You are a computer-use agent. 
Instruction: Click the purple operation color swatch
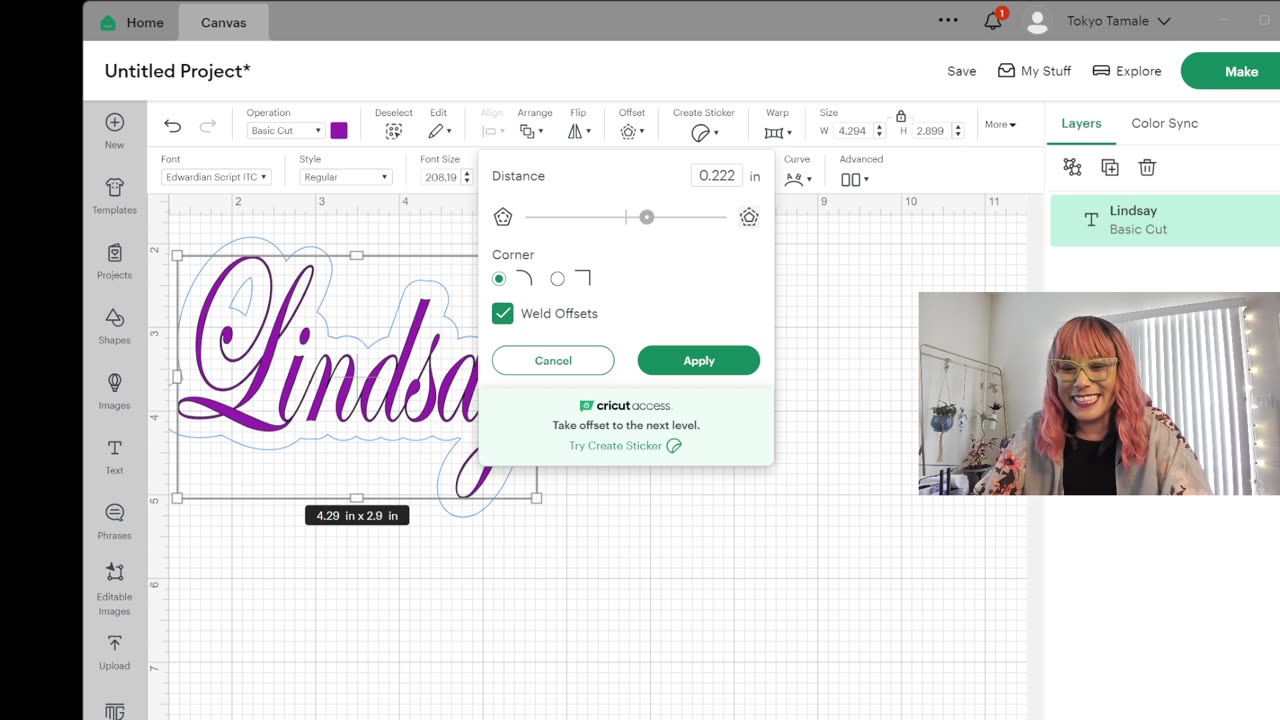coord(339,130)
